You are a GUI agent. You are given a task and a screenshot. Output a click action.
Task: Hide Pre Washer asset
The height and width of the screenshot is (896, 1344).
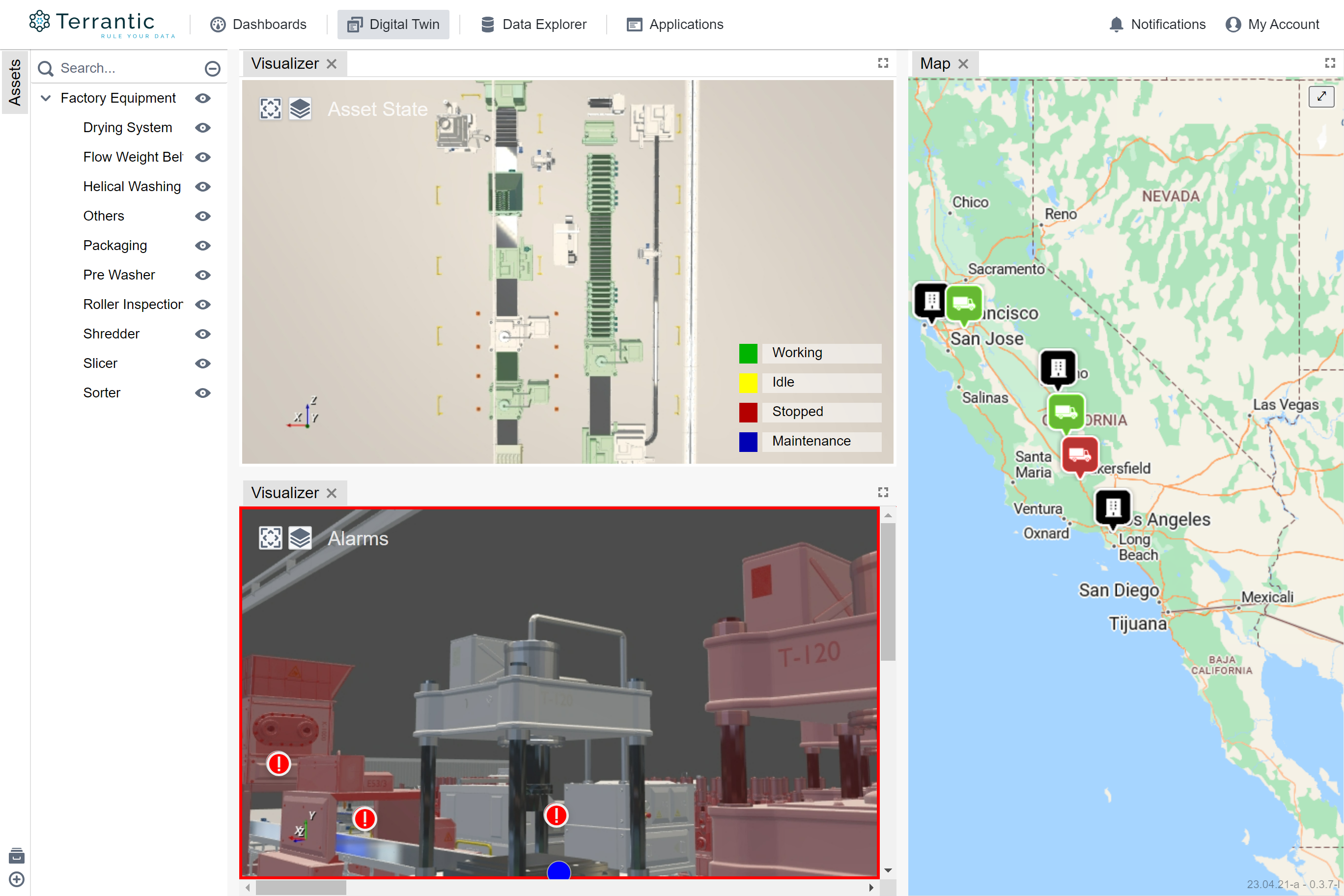(203, 275)
